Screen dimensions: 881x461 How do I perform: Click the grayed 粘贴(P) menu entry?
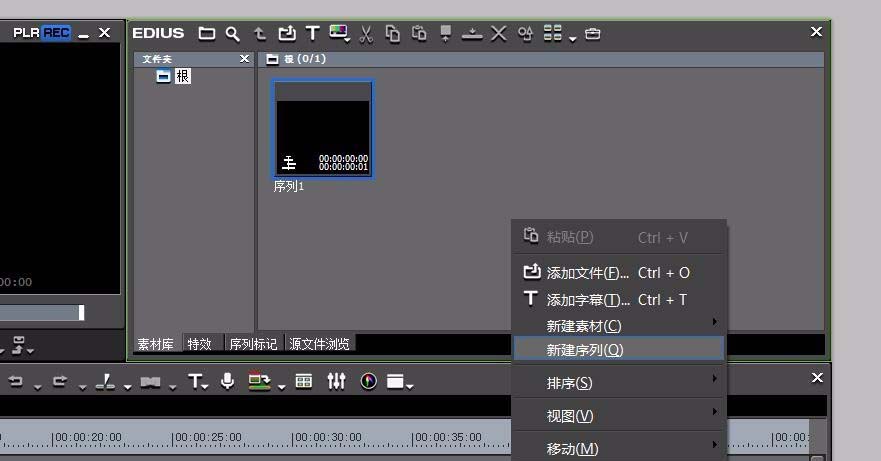[x=619, y=237]
